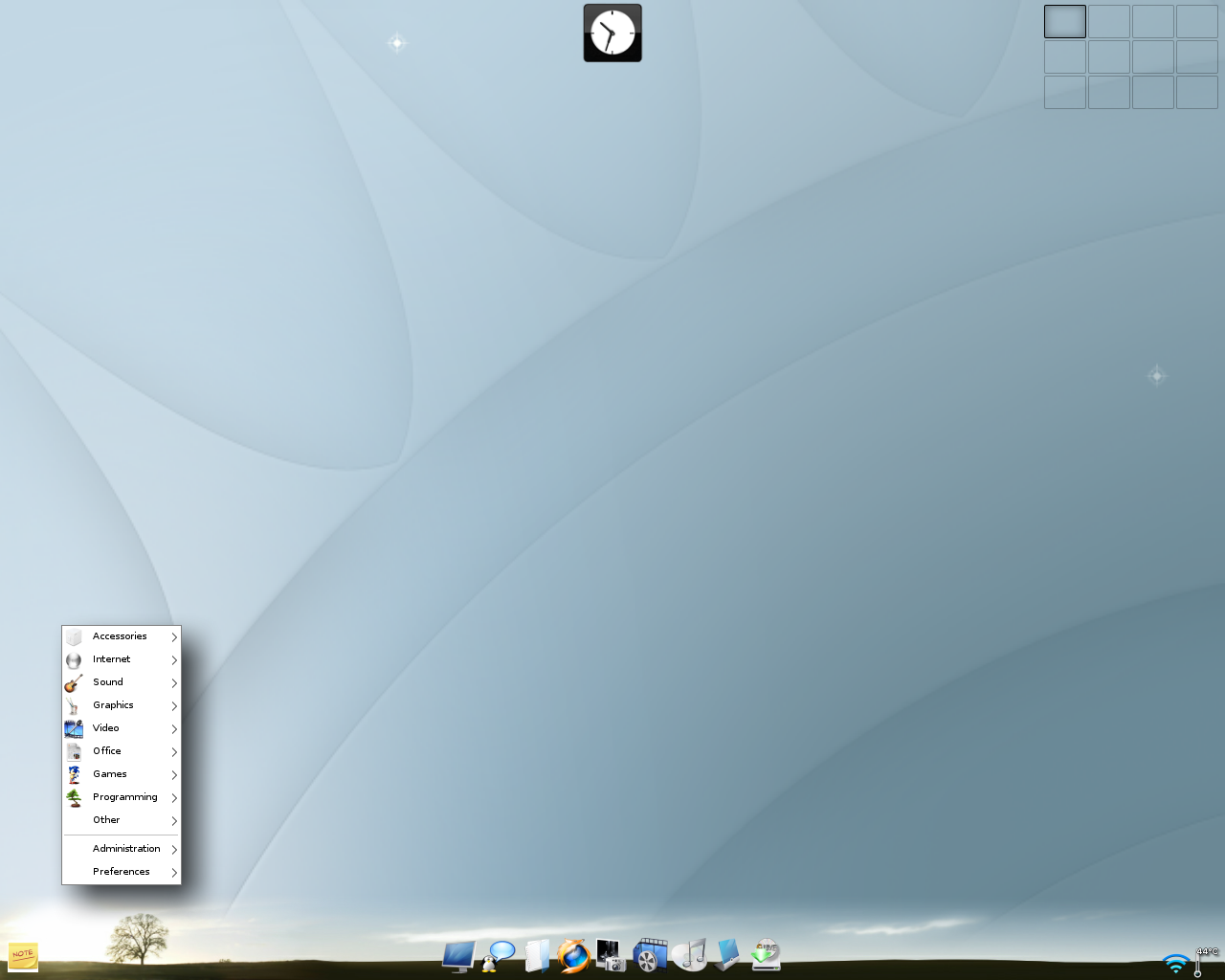Switch to the last workspace in the pager's bottom row
This screenshot has width=1225, height=980.
(x=1197, y=93)
